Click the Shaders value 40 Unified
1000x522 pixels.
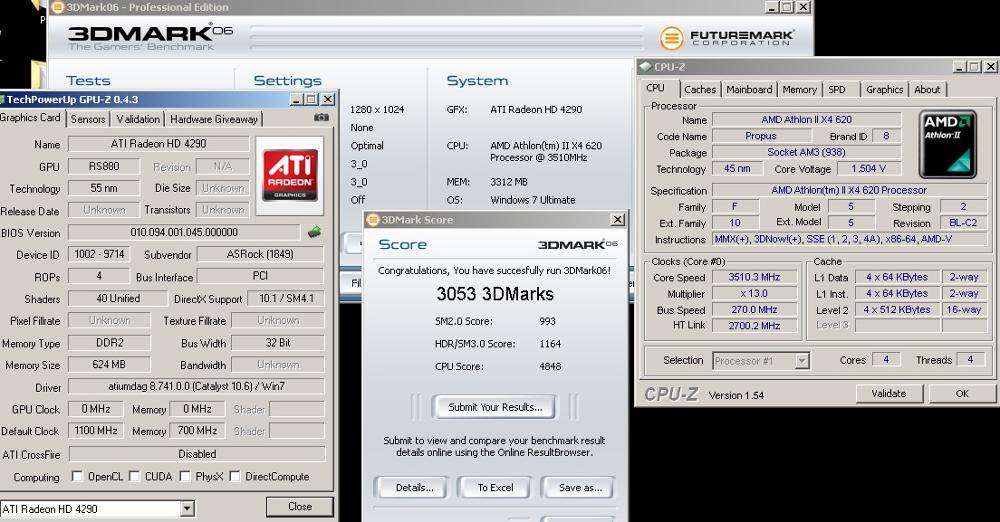pyautogui.click(x=118, y=299)
